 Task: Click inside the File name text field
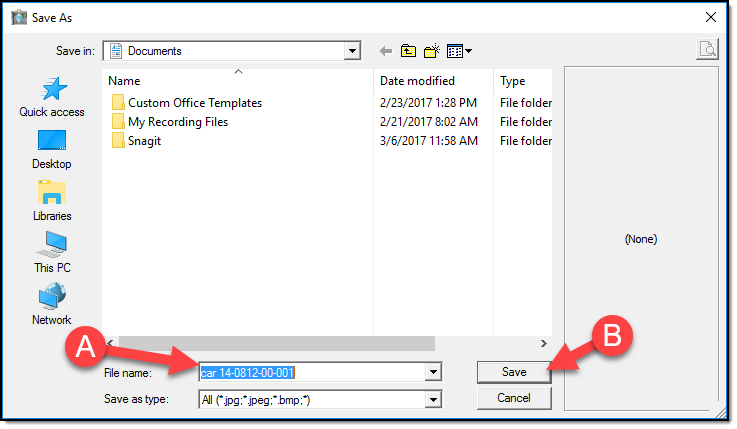[x=312, y=373]
